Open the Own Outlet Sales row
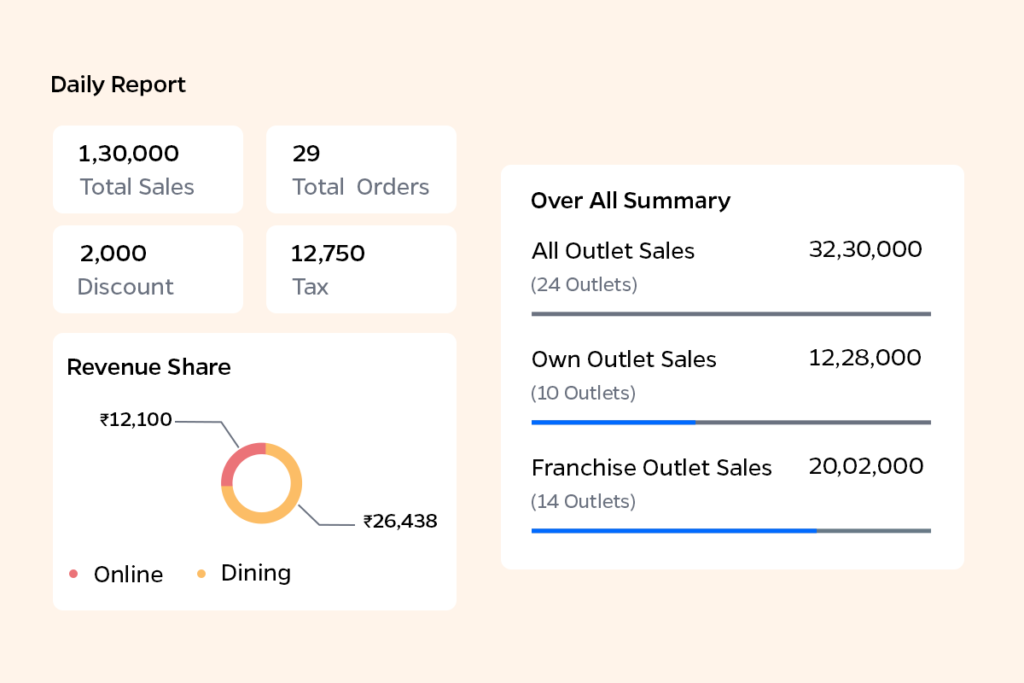The image size is (1024, 683). point(623,359)
